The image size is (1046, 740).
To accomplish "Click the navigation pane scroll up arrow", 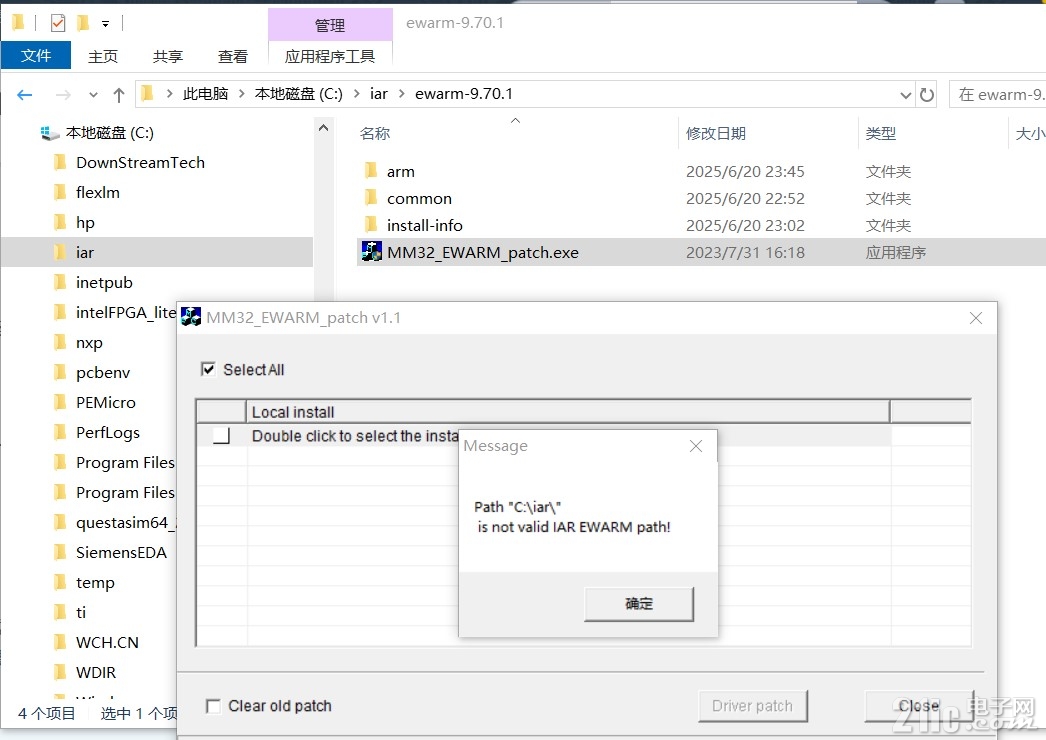I will click(x=324, y=127).
